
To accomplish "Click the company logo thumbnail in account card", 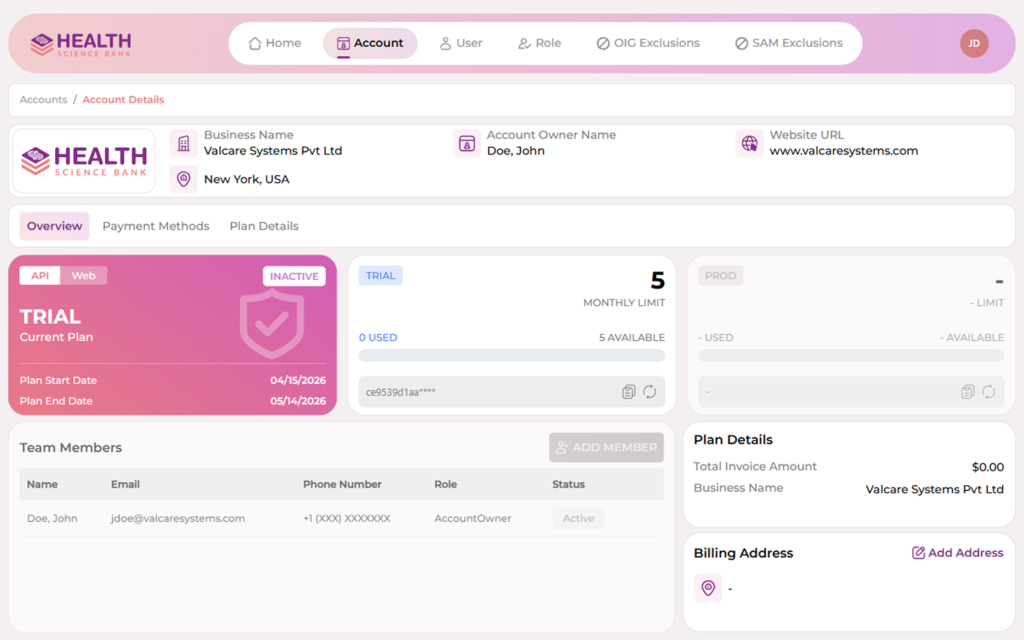I will (84, 161).
